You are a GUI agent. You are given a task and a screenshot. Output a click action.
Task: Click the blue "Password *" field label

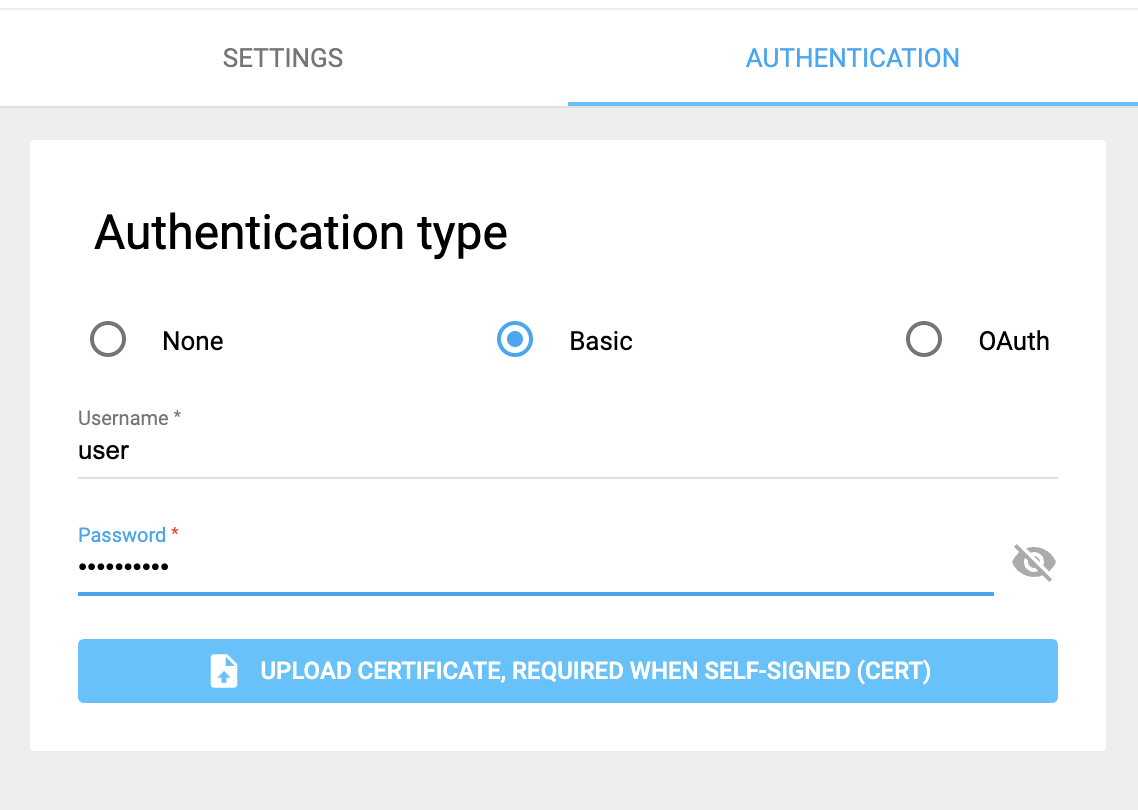click(122, 535)
